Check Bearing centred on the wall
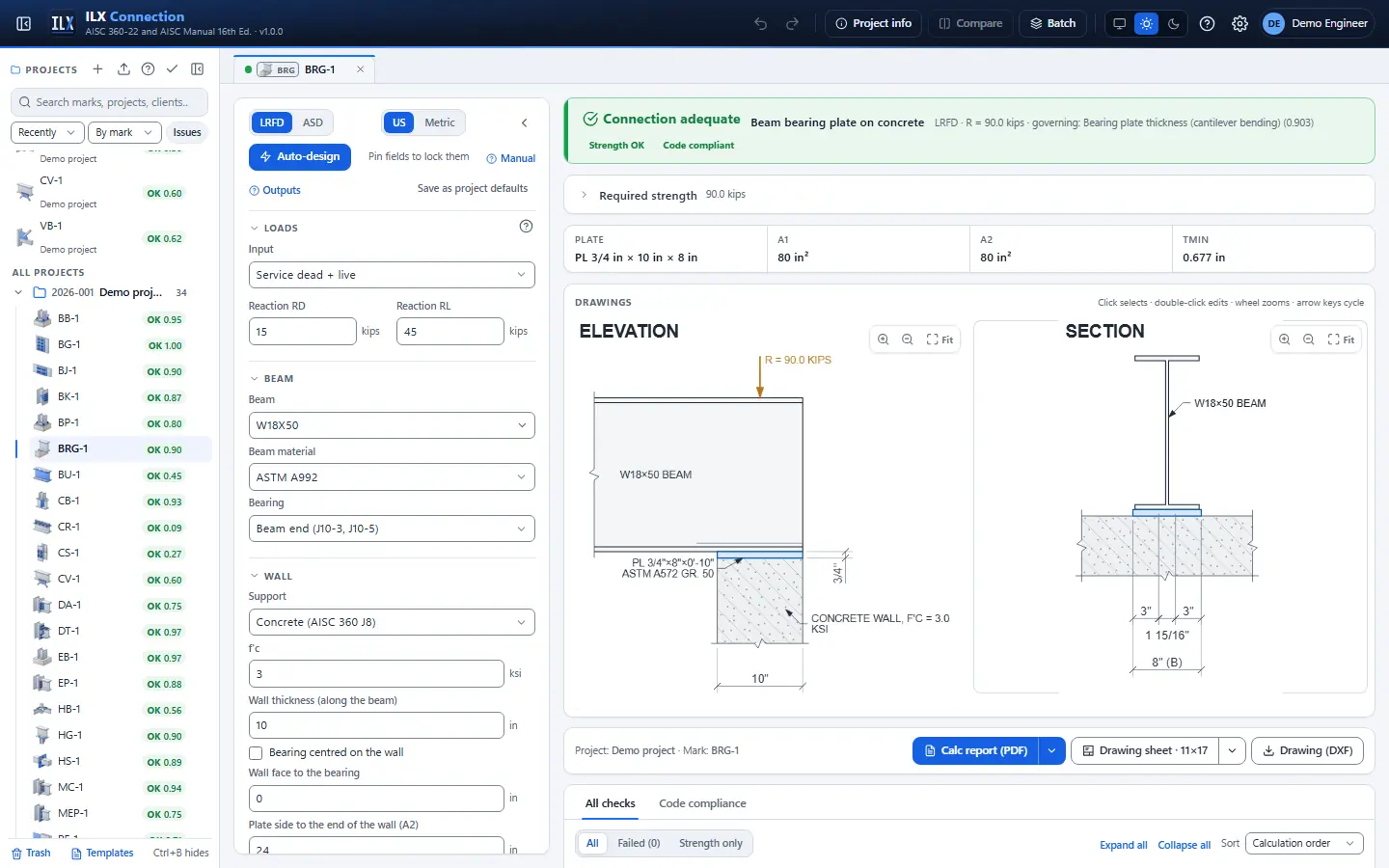This screenshot has height=868, width=1389. tap(256, 753)
